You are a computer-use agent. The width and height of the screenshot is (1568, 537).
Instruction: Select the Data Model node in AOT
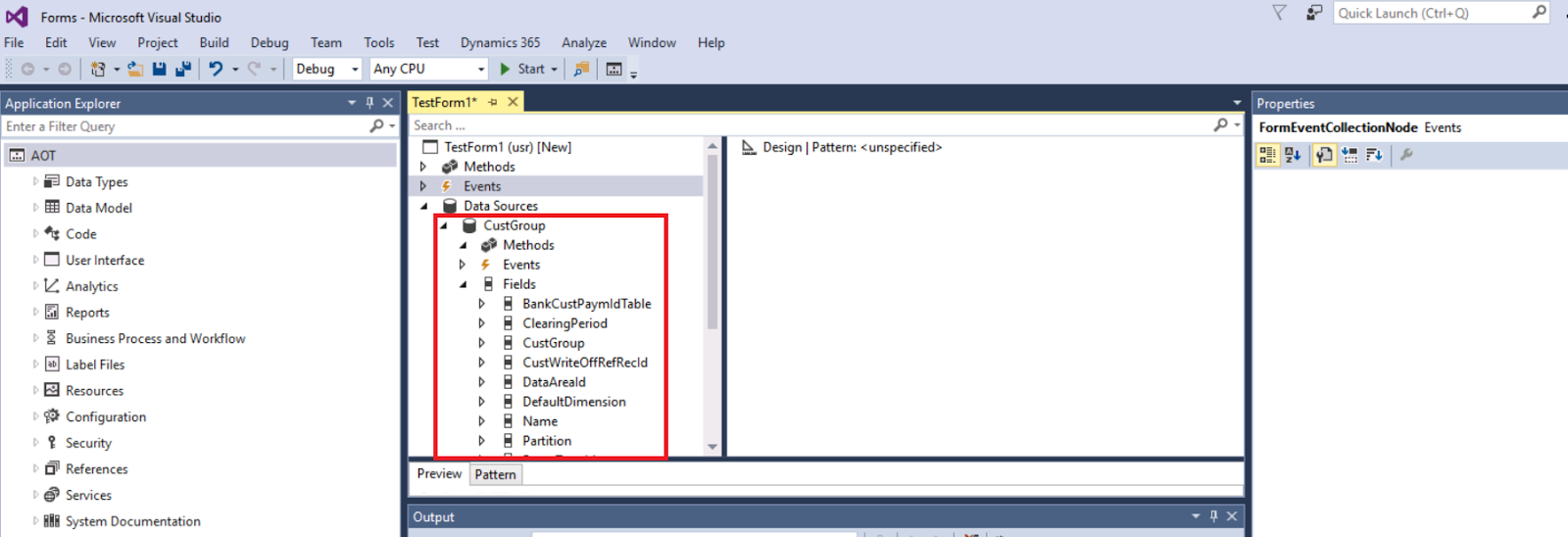(98, 208)
